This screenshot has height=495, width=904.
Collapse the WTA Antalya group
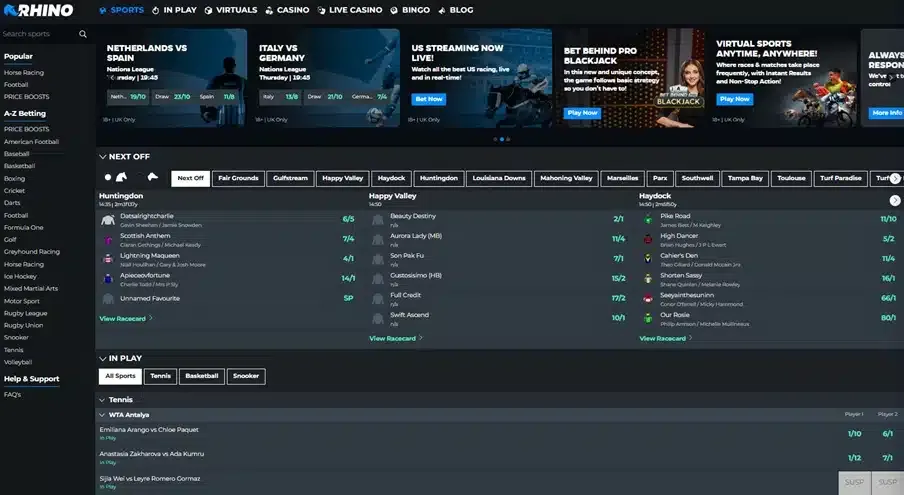pos(102,415)
